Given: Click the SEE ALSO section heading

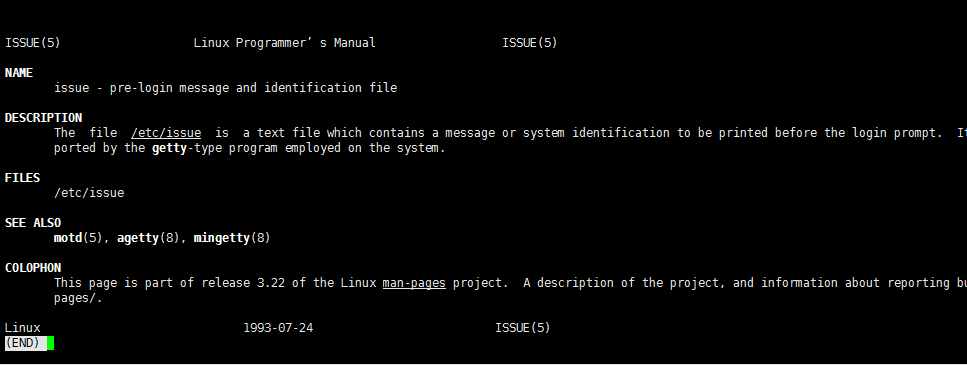Looking at the screenshot, I should pyautogui.click(x=33, y=223).
